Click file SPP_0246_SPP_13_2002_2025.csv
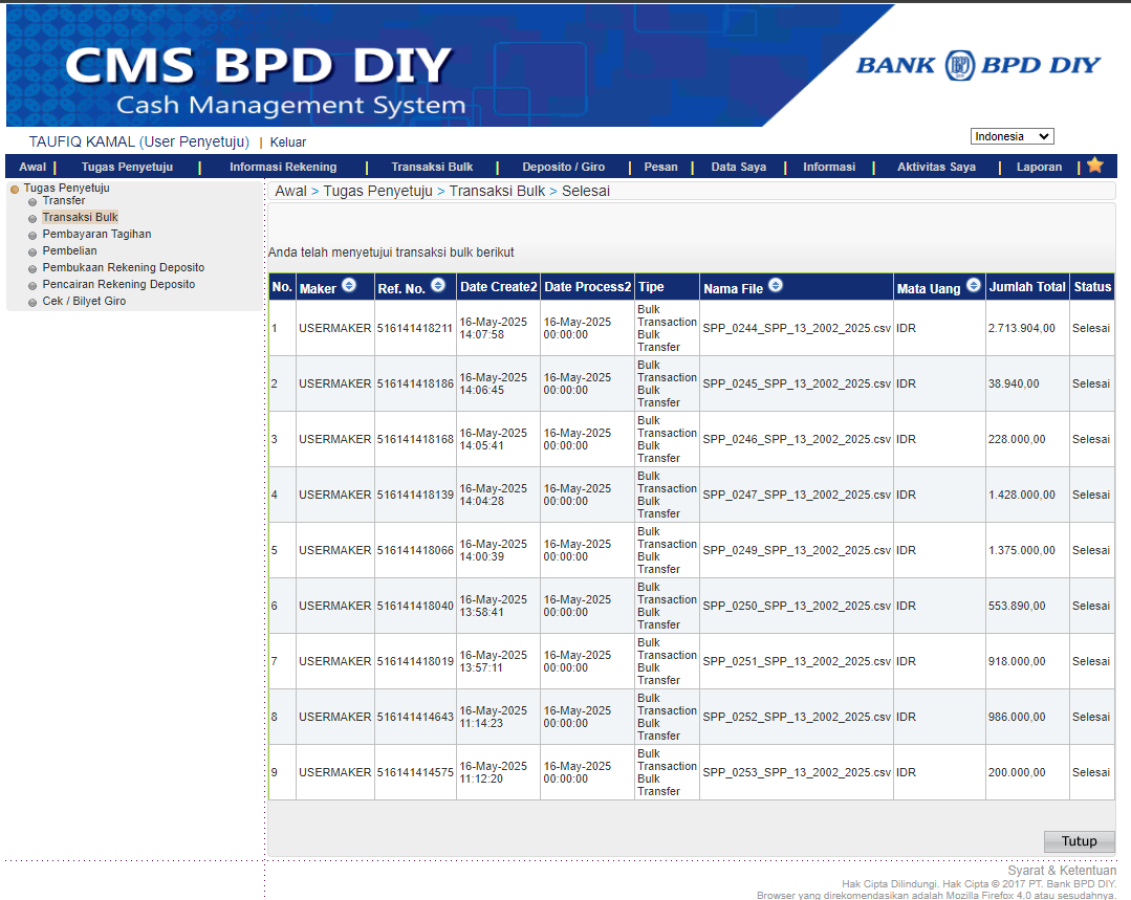 pos(796,439)
